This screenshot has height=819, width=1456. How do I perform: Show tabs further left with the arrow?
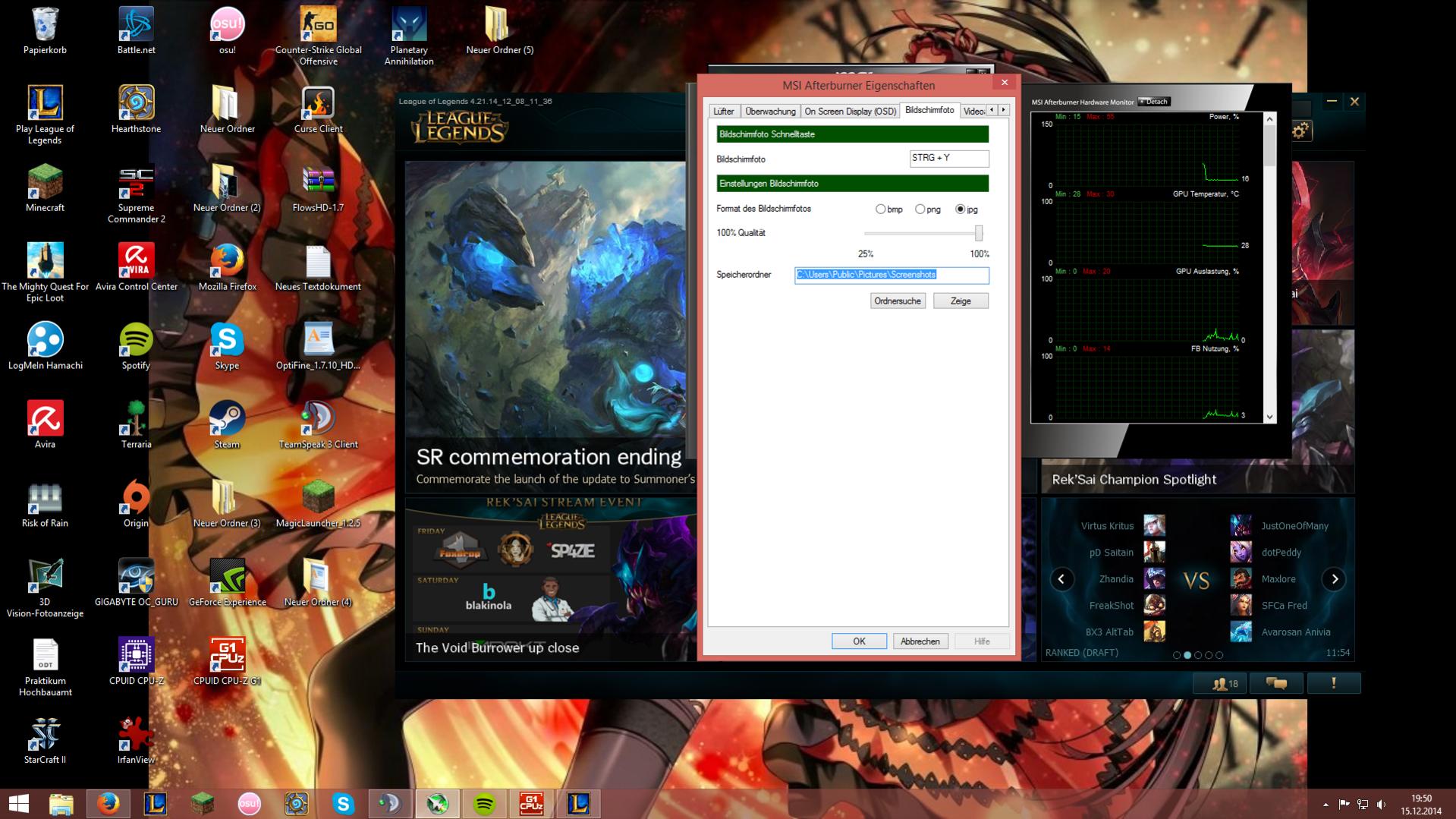click(x=992, y=110)
